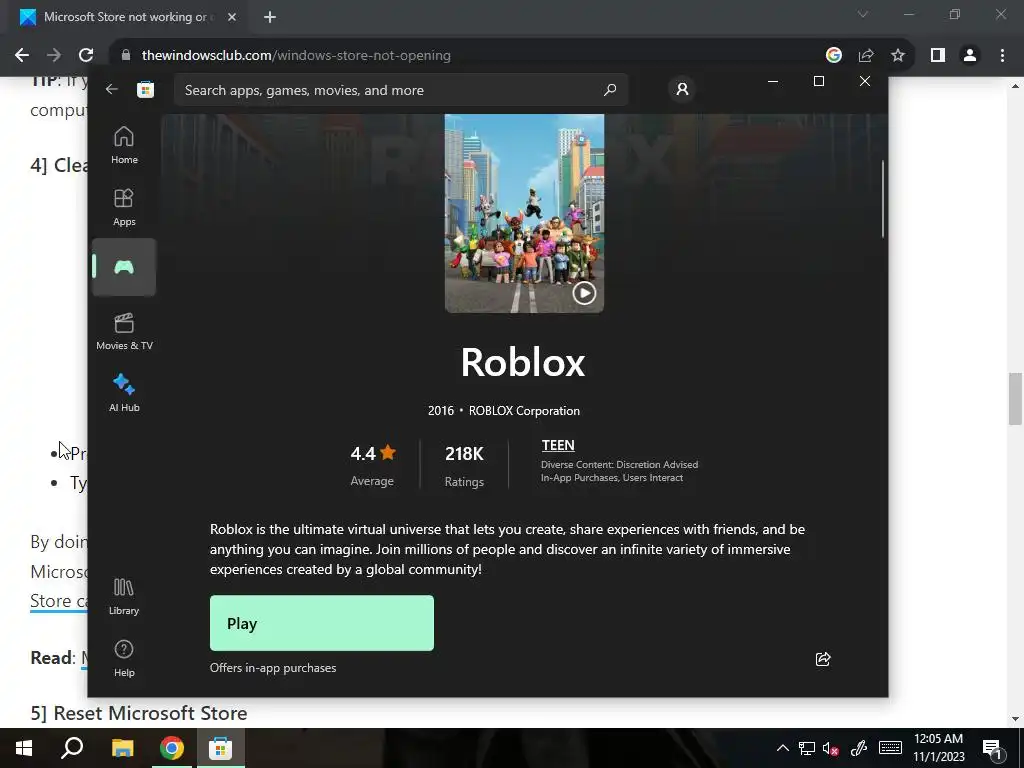Screen dimensions: 1024x768
Task: Click the Store back arrow
Action: click(x=112, y=89)
